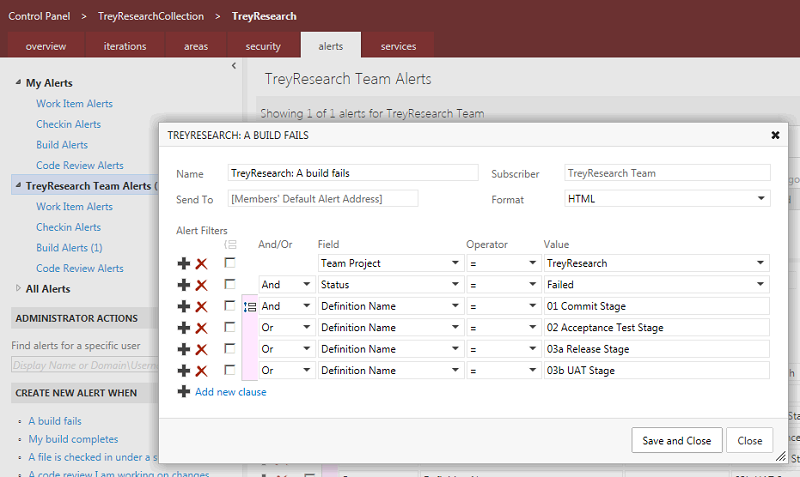Image resolution: width=800 pixels, height=477 pixels.
Task: Check the Status row checkbox
Action: 230,284
